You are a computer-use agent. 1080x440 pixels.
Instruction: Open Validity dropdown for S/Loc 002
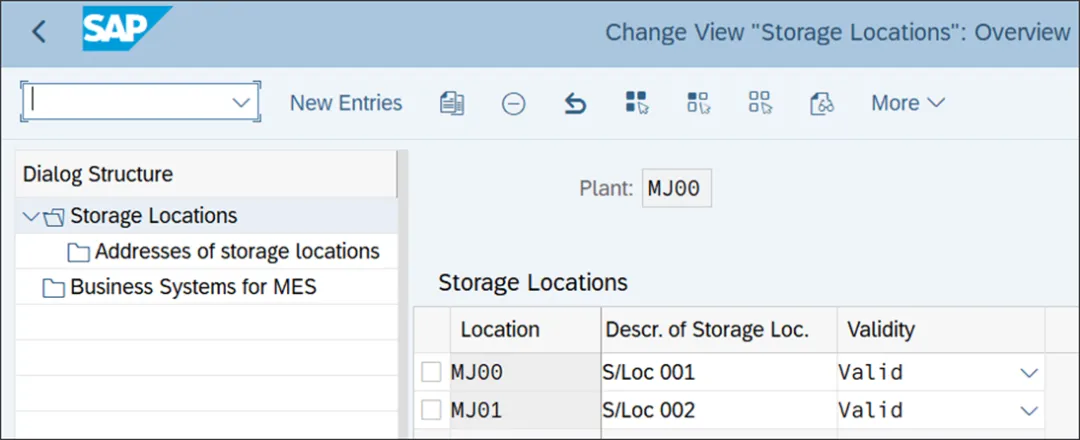(1029, 410)
